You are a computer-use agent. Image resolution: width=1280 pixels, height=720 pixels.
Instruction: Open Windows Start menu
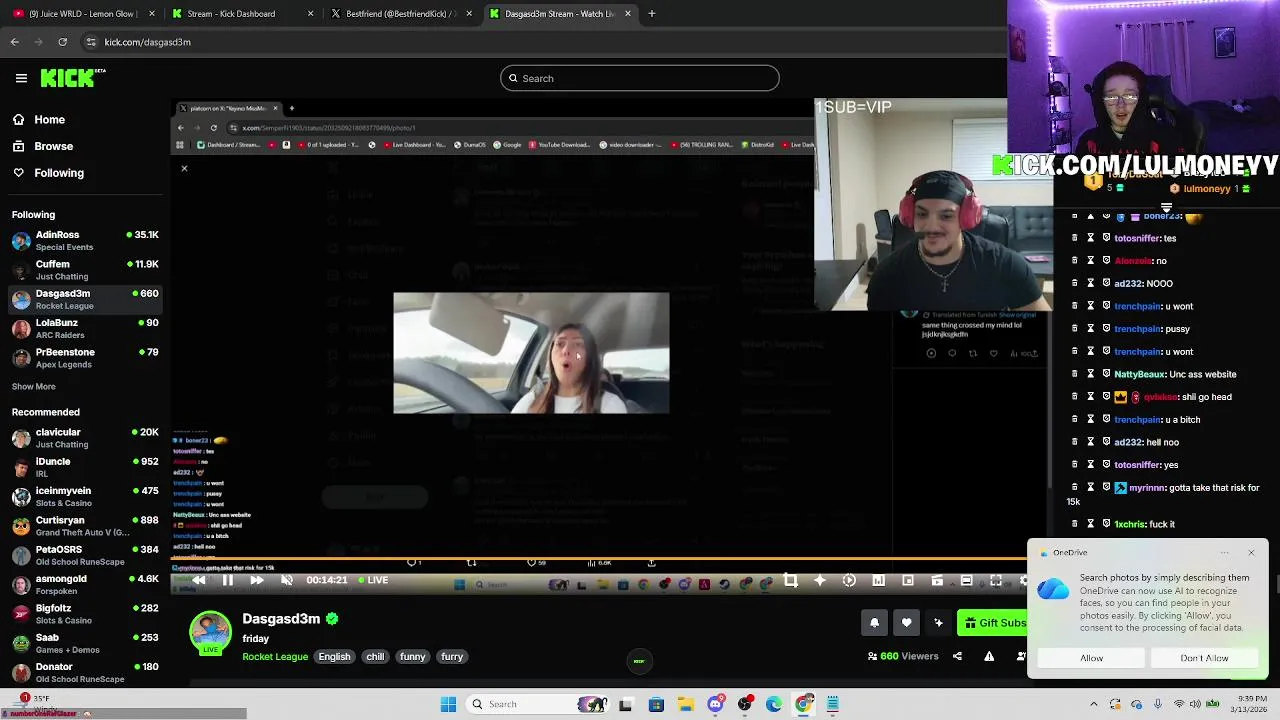(x=449, y=704)
